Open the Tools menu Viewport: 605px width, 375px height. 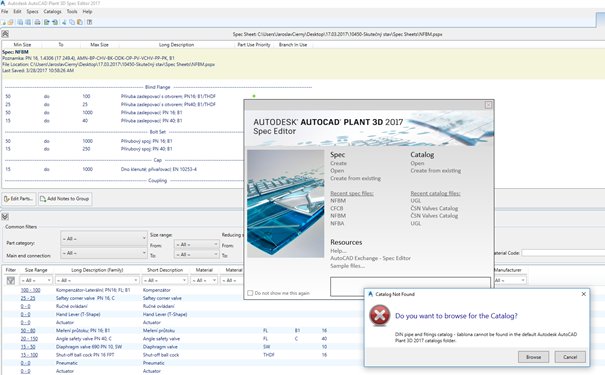(72, 12)
